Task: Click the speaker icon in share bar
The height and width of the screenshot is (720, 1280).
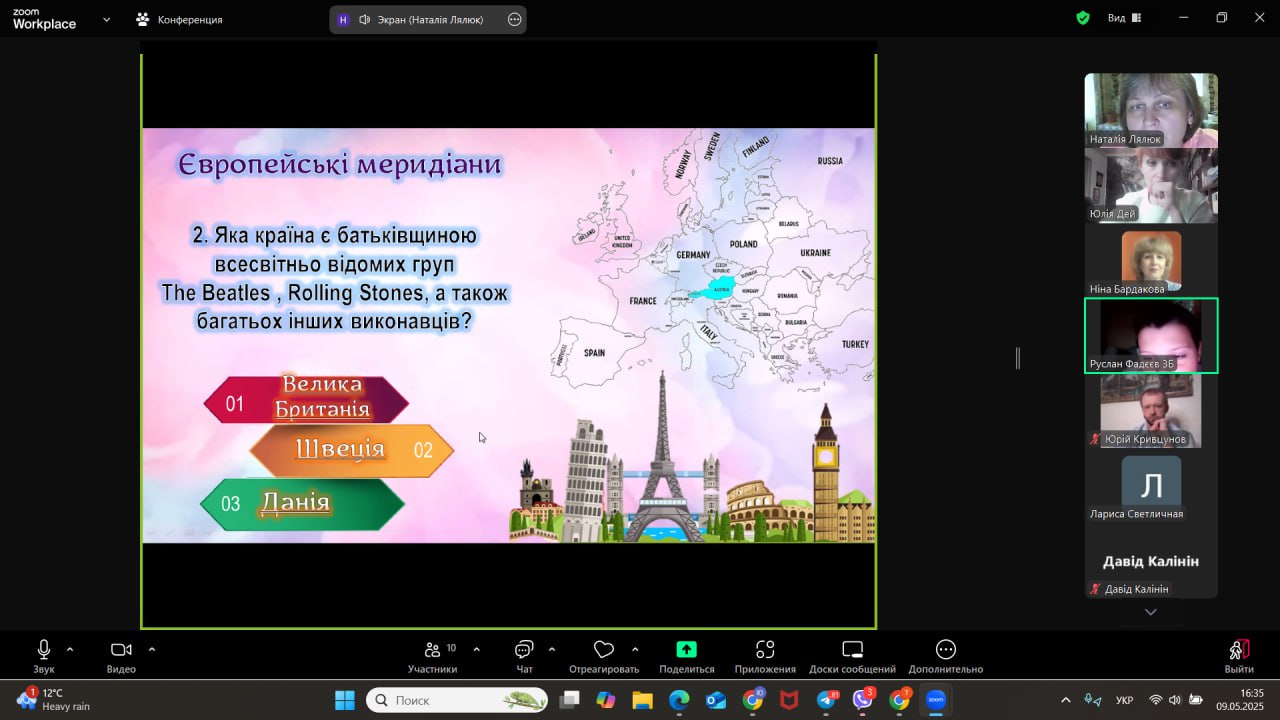Action: pyautogui.click(x=364, y=19)
